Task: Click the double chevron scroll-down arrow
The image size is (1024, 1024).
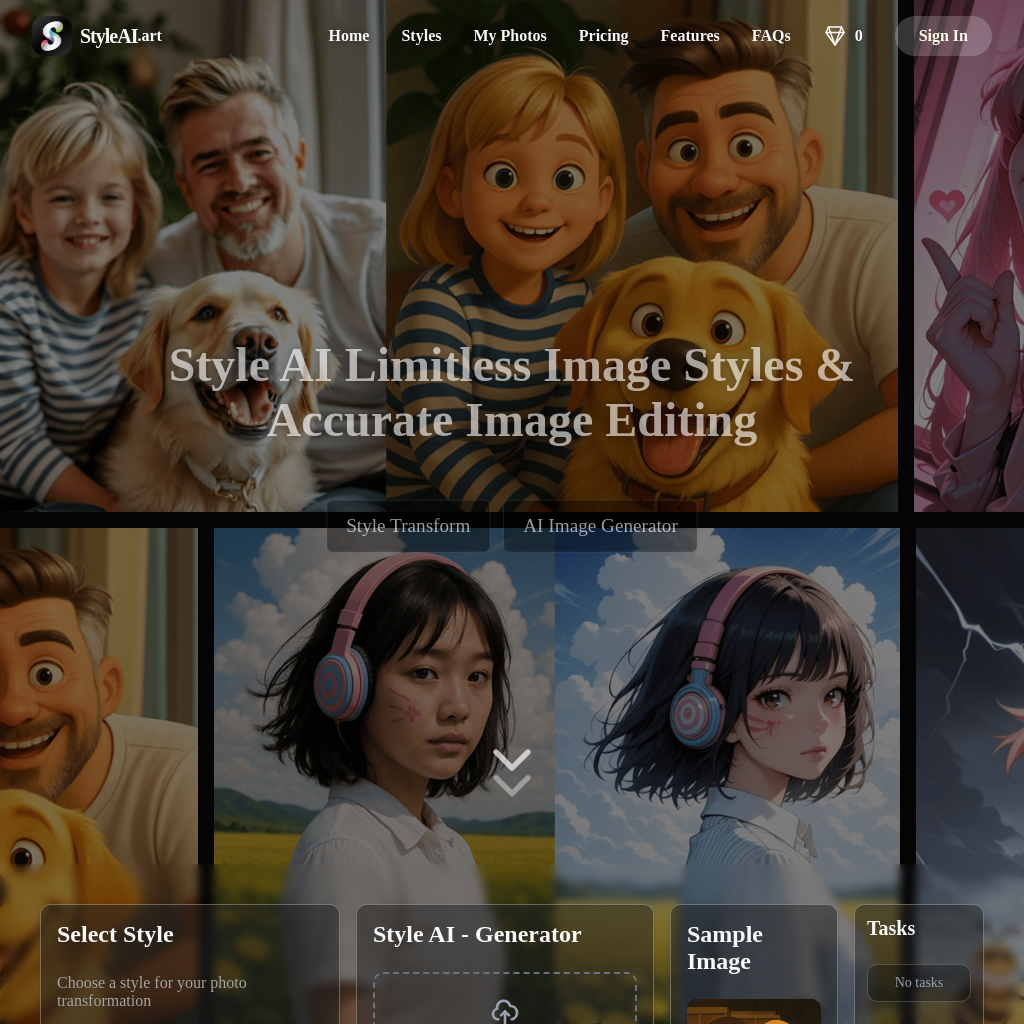Action: (x=512, y=772)
